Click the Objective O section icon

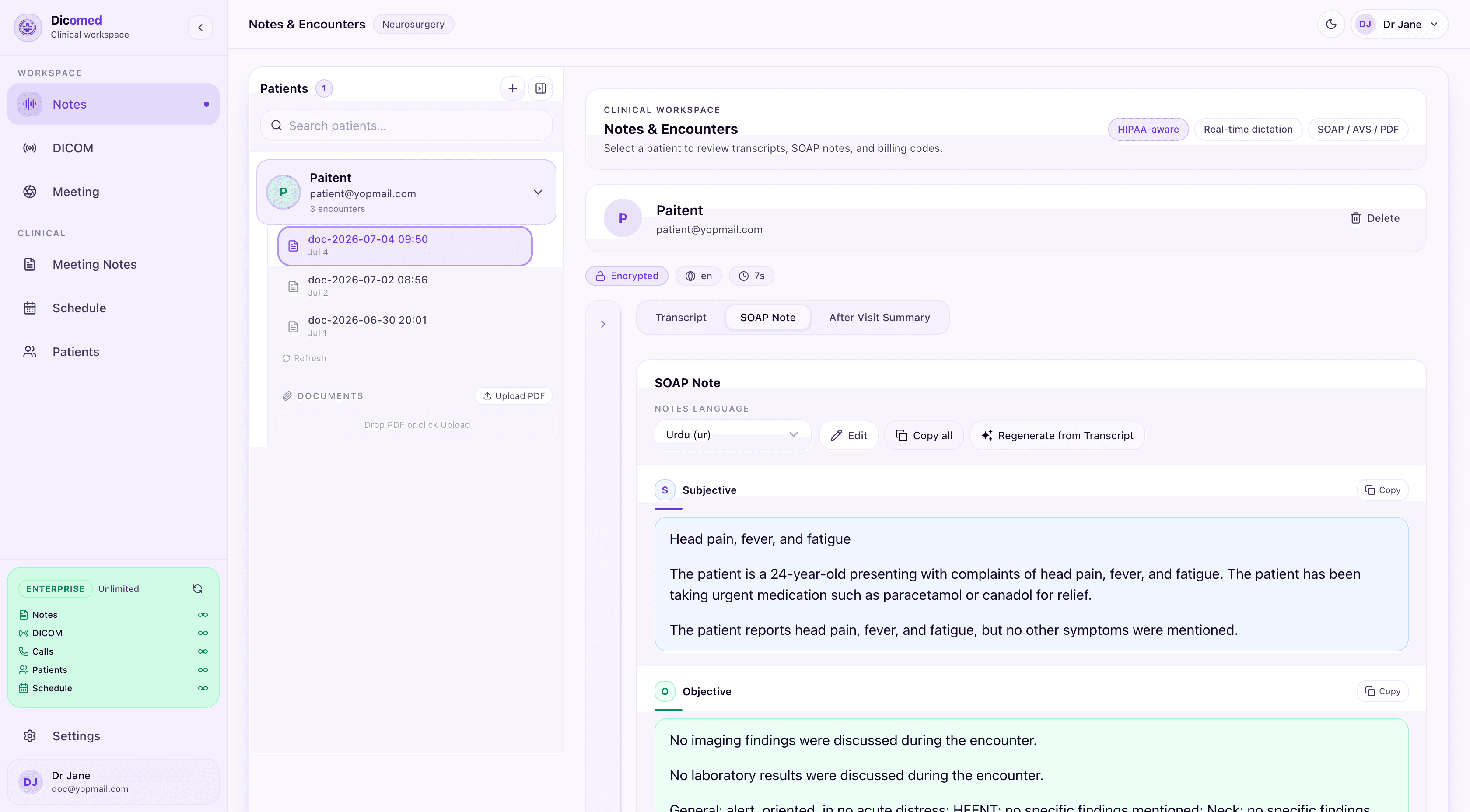click(x=665, y=692)
